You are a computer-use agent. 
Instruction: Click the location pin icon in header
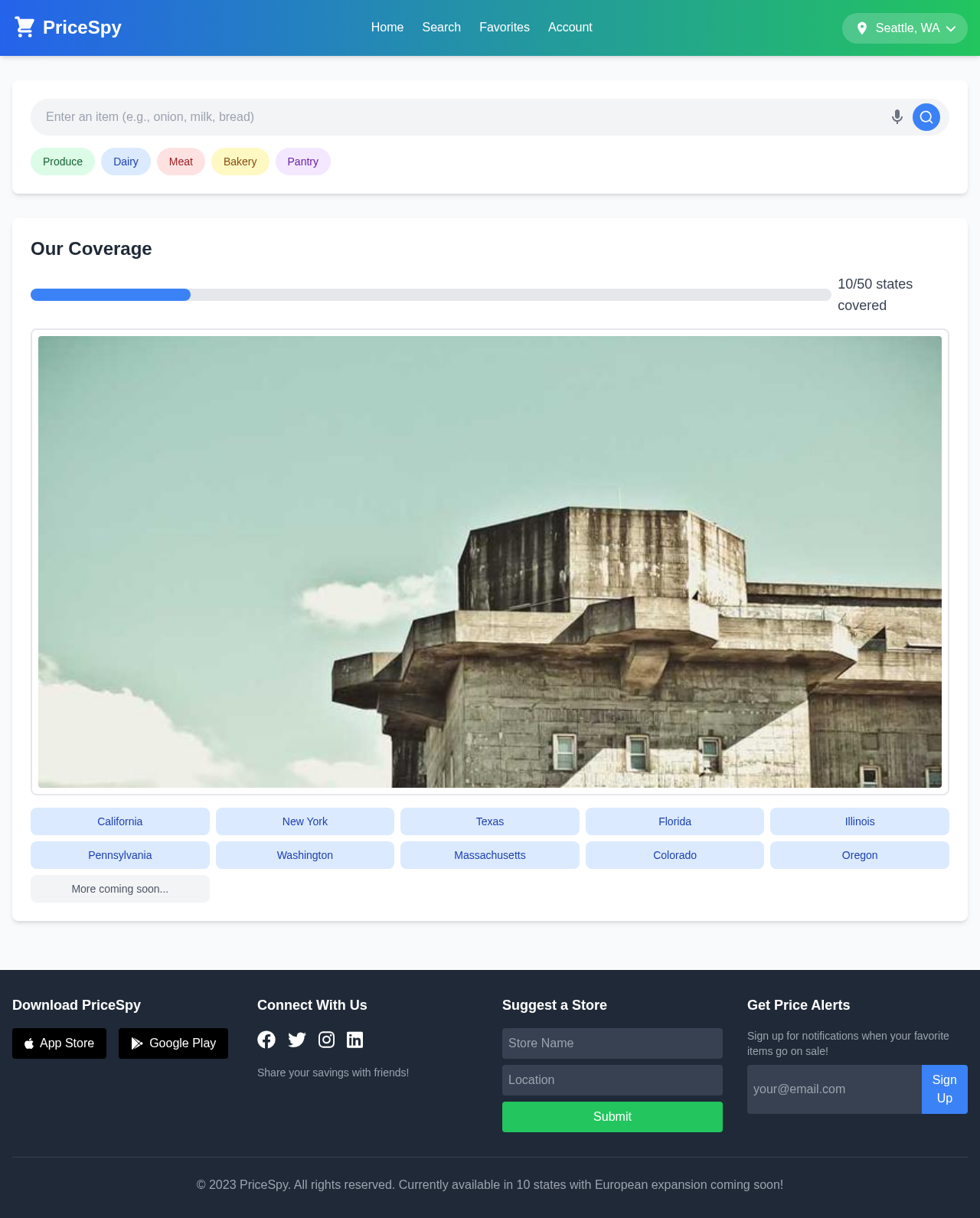click(x=861, y=28)
